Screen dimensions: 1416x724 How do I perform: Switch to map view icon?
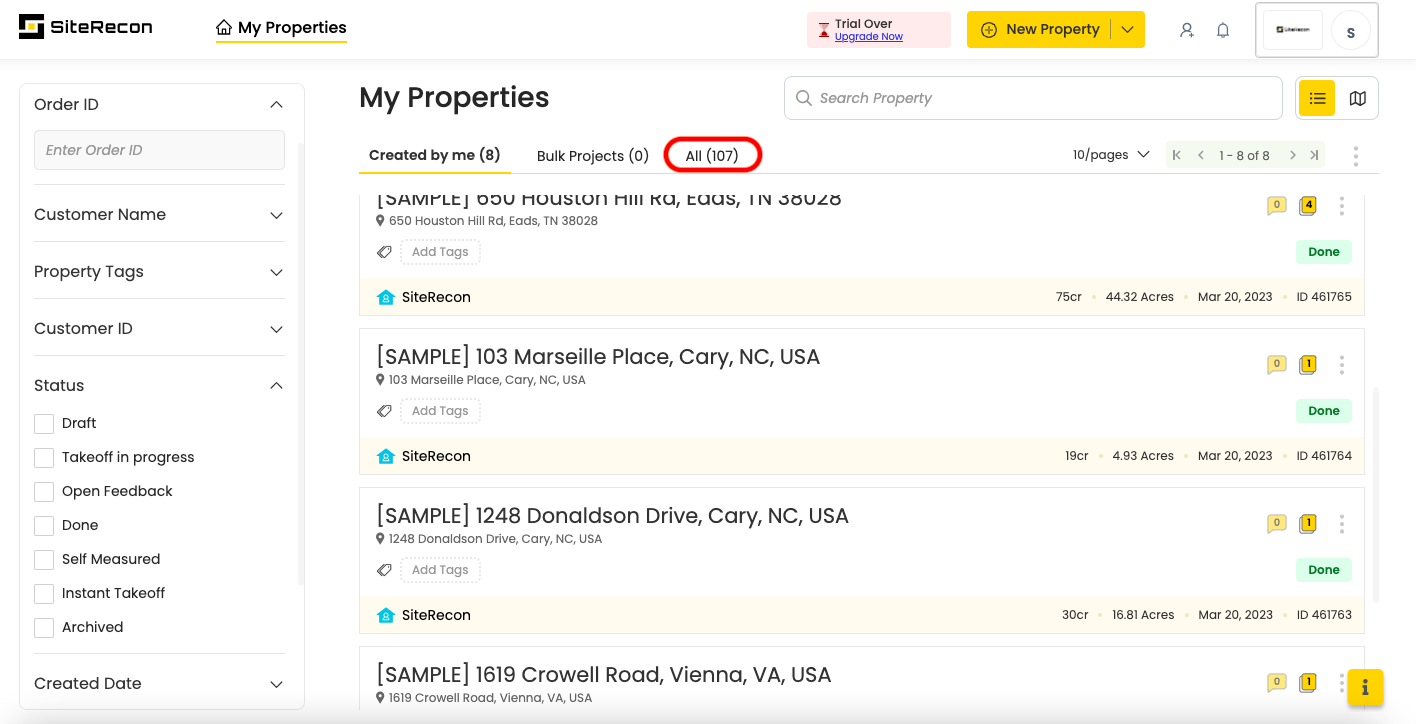point(1357,98)
